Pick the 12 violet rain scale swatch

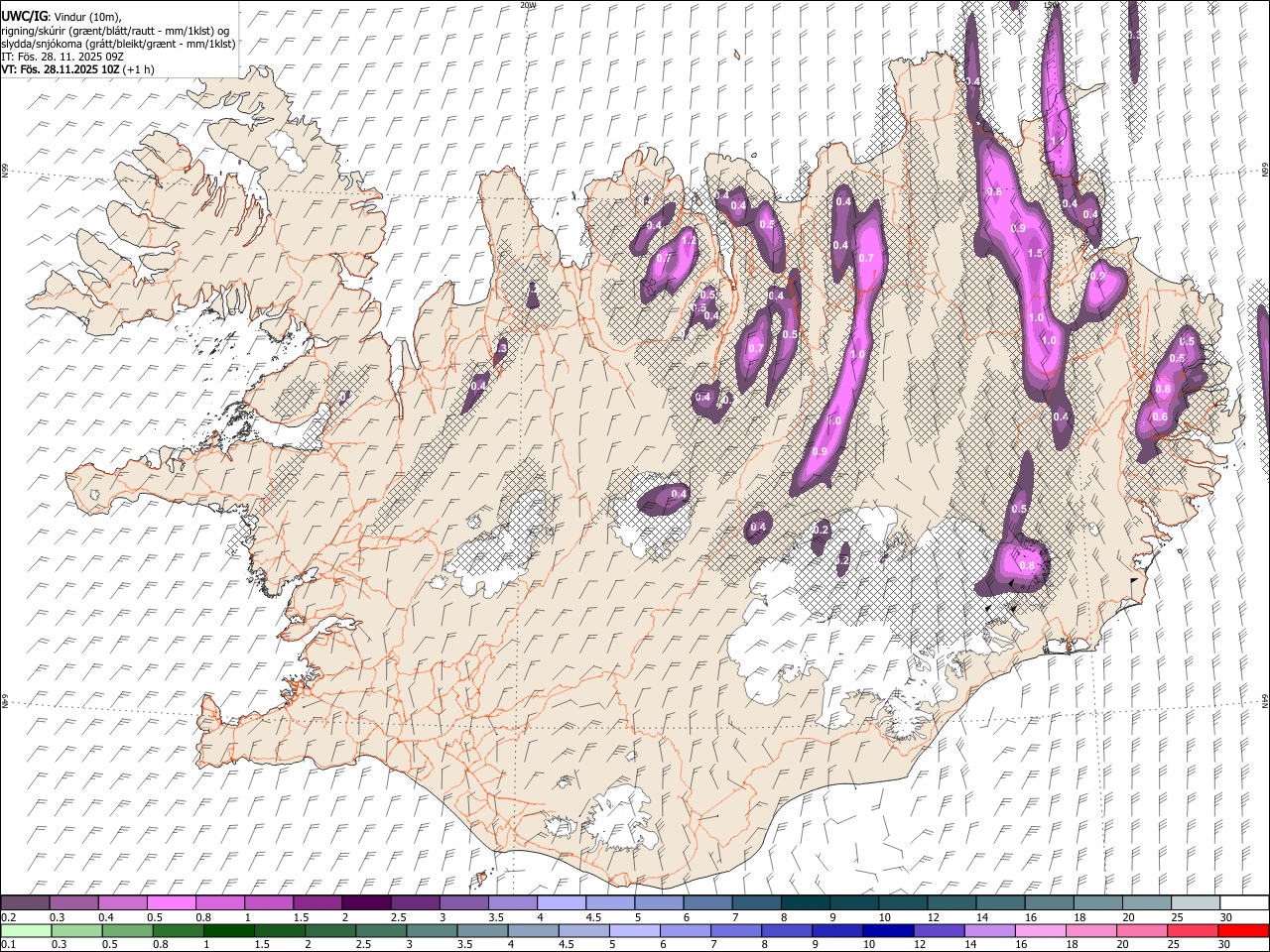click(939, 930)
